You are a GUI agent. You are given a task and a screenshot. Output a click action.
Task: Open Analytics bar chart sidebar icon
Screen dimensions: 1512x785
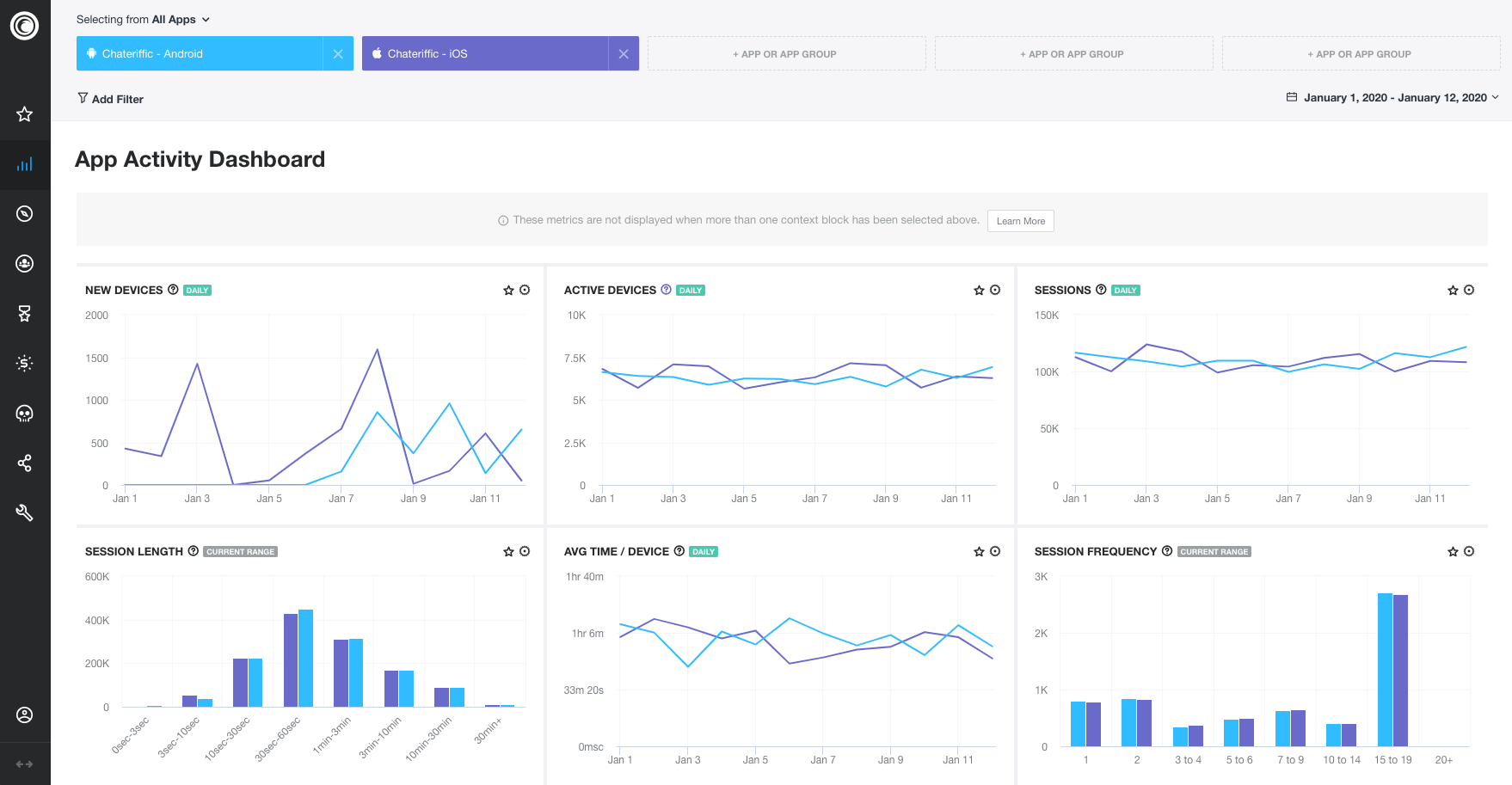tap(24, 164)
